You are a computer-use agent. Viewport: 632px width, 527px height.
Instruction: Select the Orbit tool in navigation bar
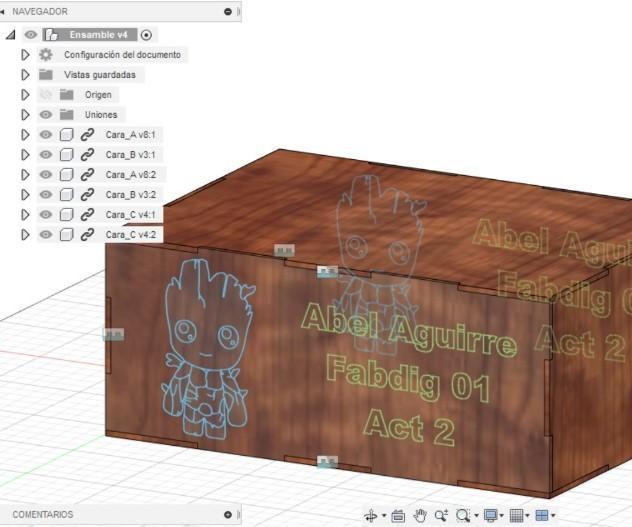370,515
